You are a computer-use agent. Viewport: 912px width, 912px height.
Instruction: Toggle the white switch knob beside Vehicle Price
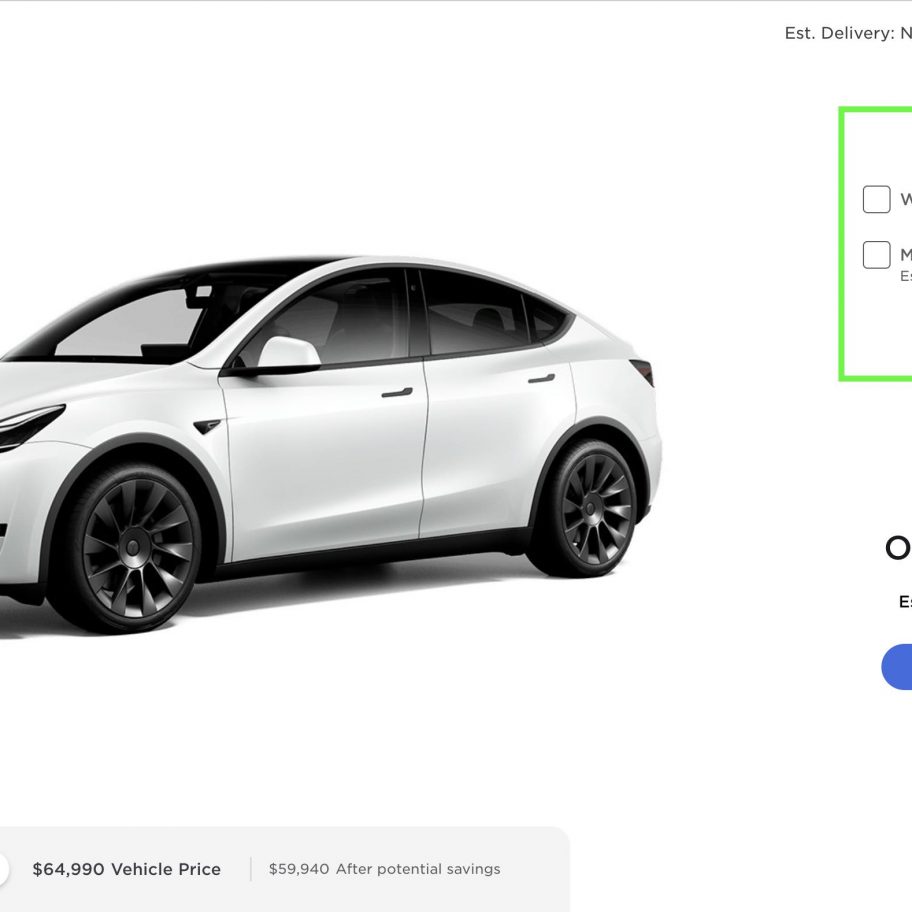tap(3, 869)
